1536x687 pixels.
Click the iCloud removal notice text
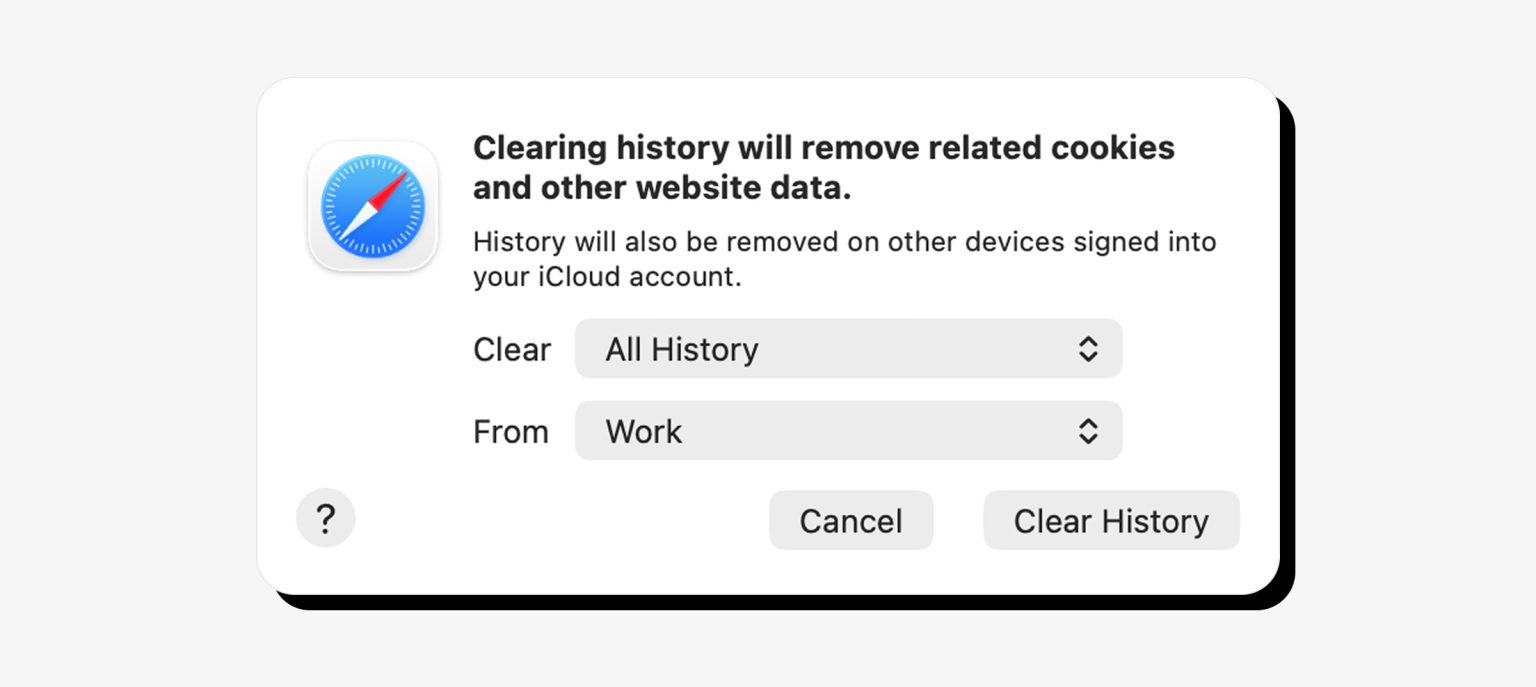click(x=843, y=258)
